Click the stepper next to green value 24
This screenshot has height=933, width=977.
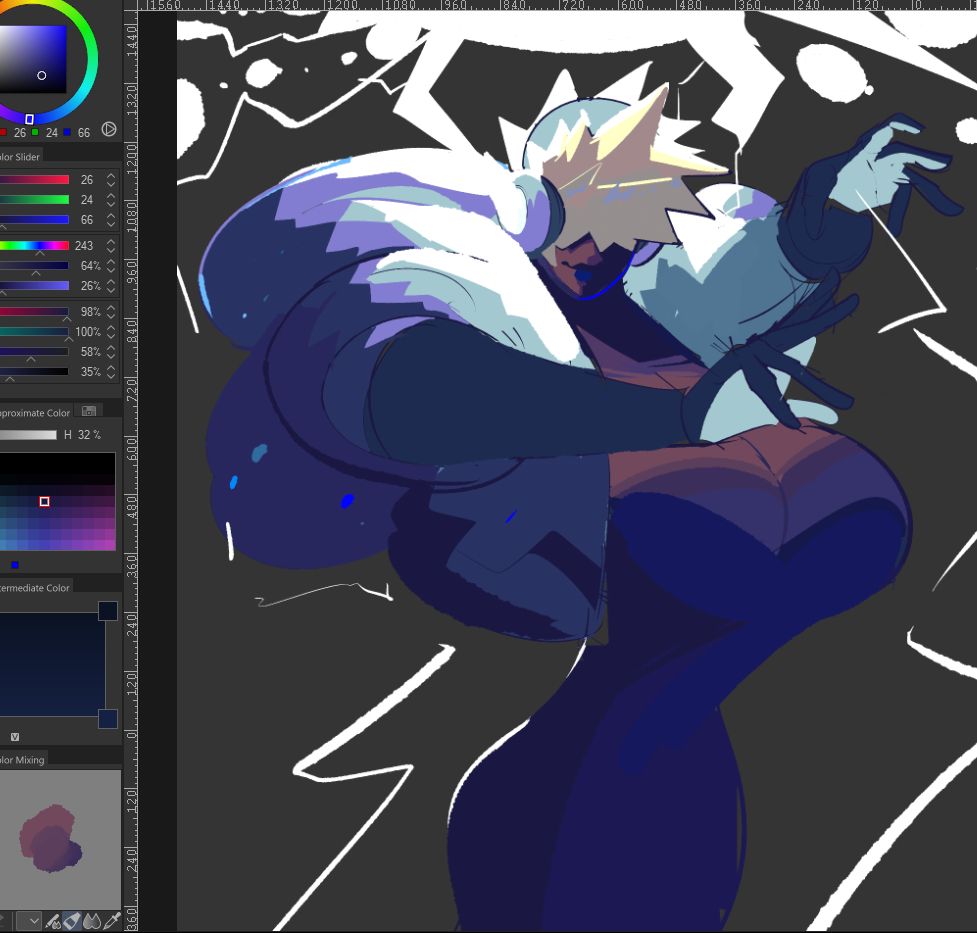(x=111, y=199)
